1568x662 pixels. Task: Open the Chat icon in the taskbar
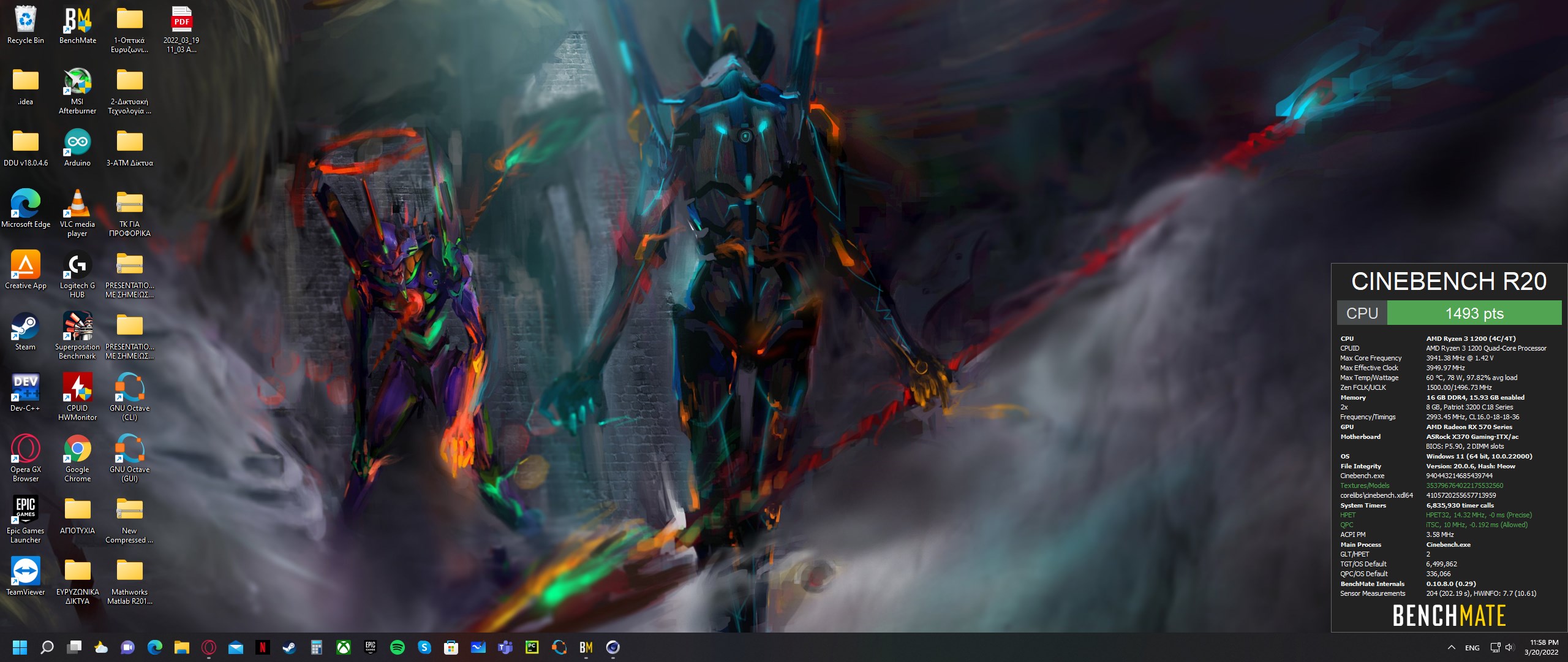(x=128, y=647)
